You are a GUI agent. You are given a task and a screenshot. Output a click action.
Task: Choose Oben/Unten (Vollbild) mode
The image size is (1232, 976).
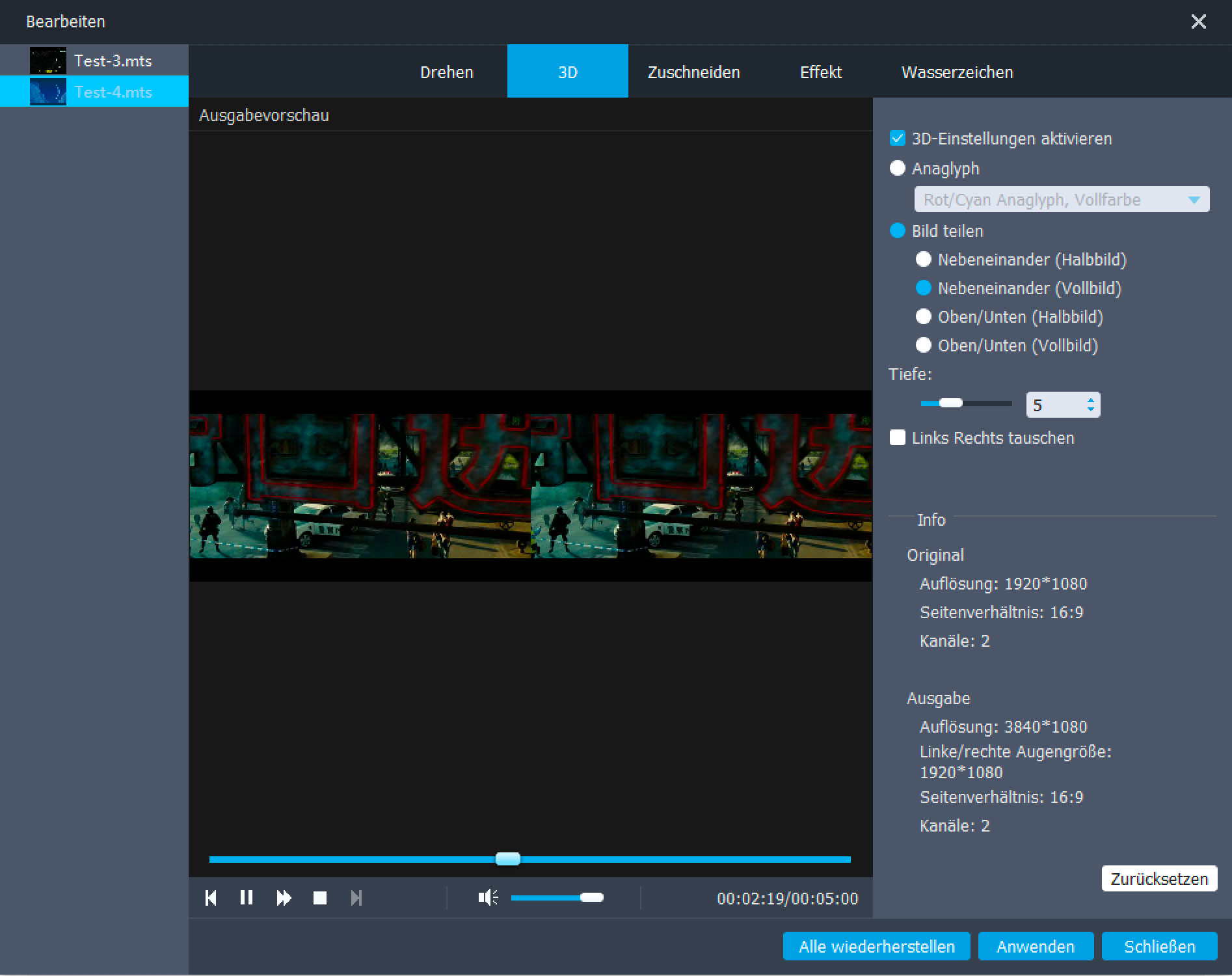click(924, 346)
